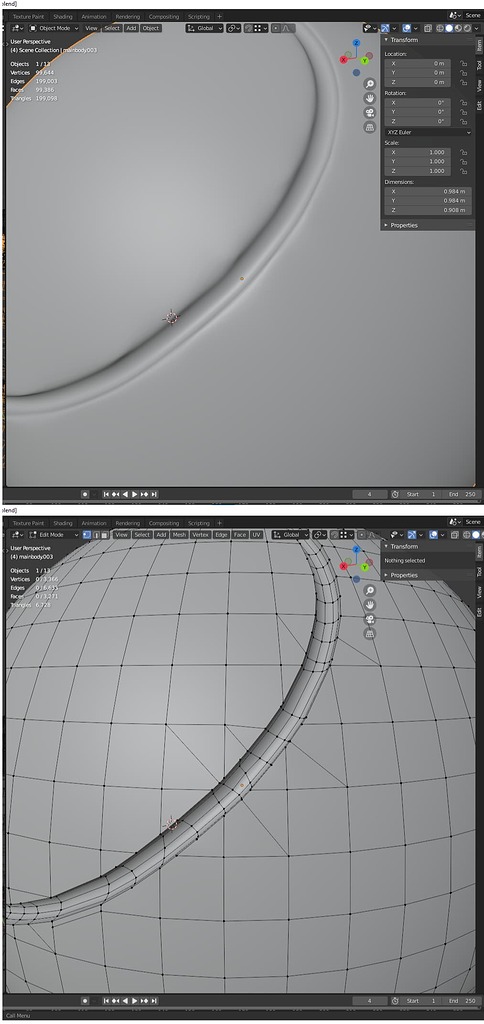
Task: Play animation in the lower window timeline
Action: 135,1000
